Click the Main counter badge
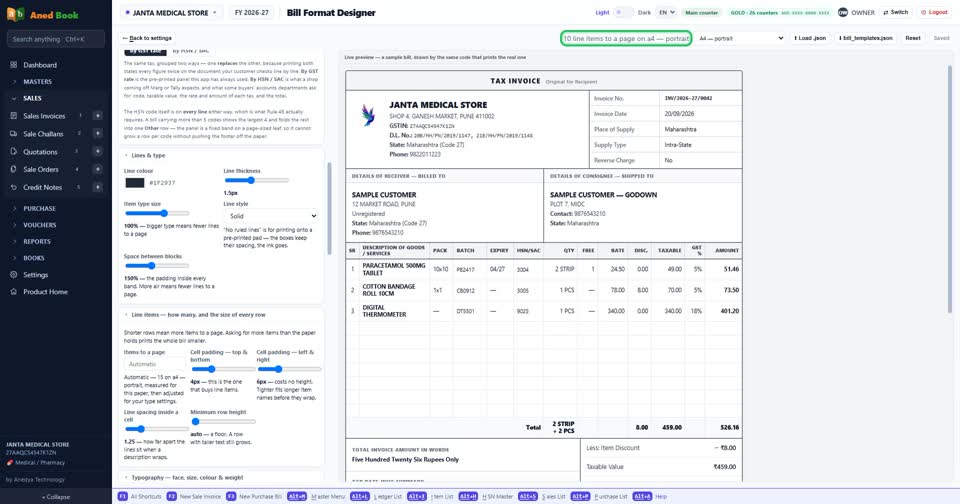The height and width of the screenshot is (504, 960). tap(701, 12)
